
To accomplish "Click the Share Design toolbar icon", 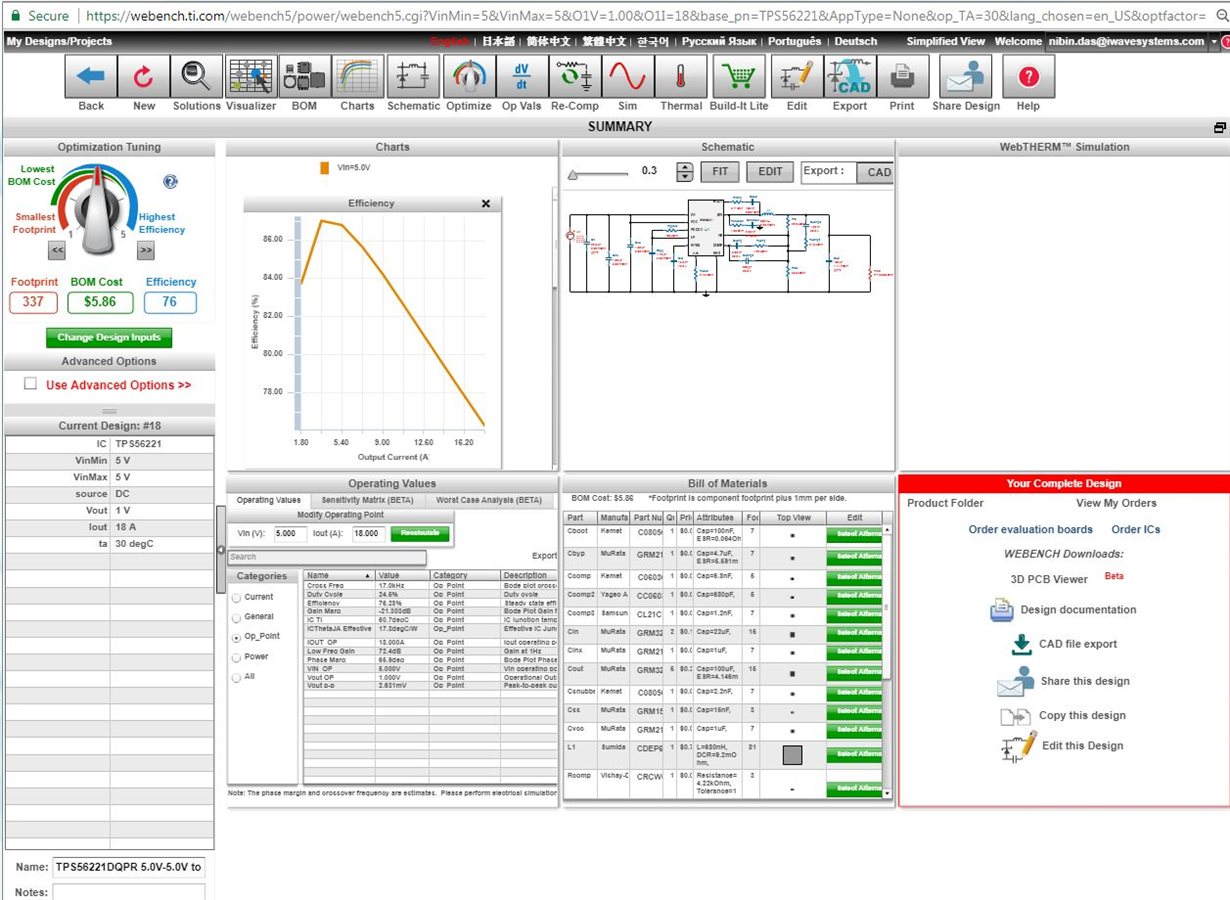I will click(965, 76).
